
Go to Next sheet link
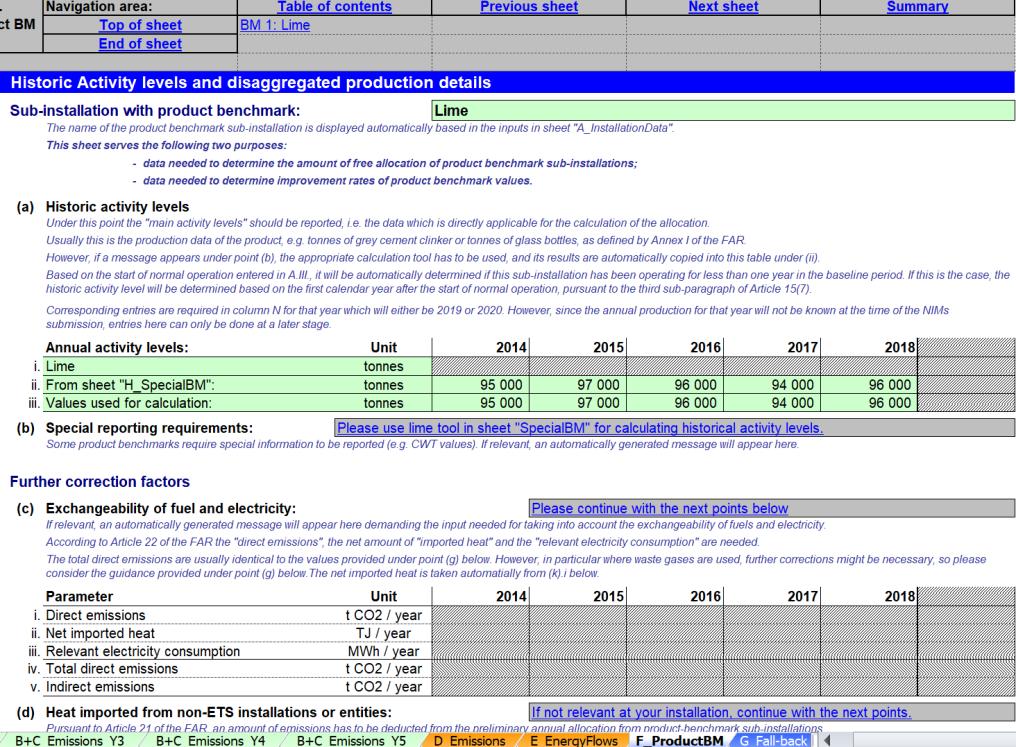723,6
